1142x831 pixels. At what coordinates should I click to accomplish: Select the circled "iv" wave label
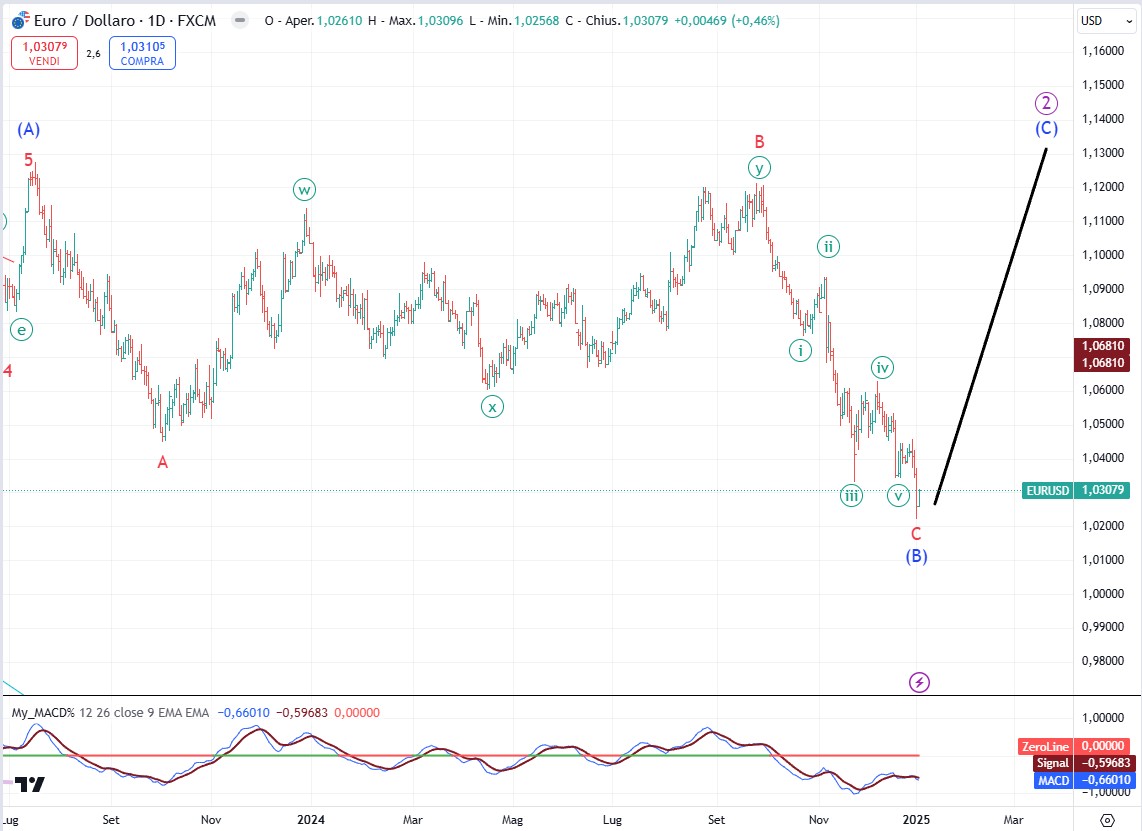pos(883,368)
